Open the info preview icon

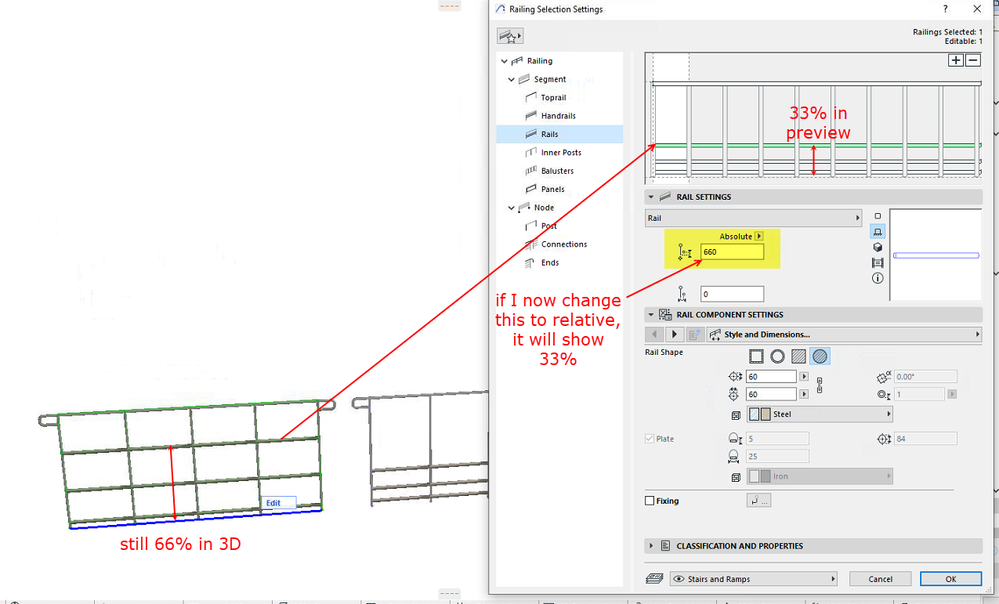pyautogui.click(x=877, y=278)
